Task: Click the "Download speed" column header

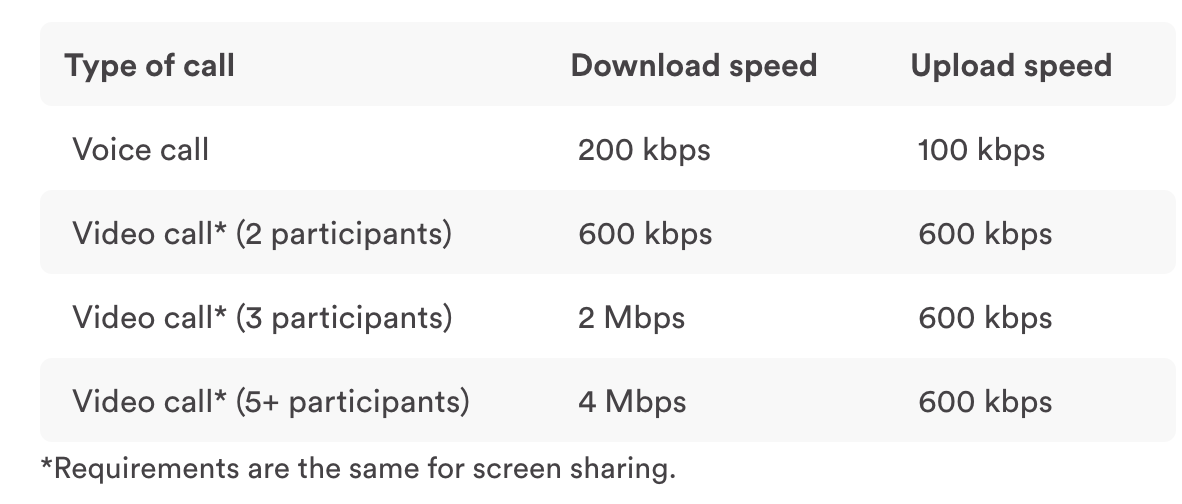Action: click(693, 66)
